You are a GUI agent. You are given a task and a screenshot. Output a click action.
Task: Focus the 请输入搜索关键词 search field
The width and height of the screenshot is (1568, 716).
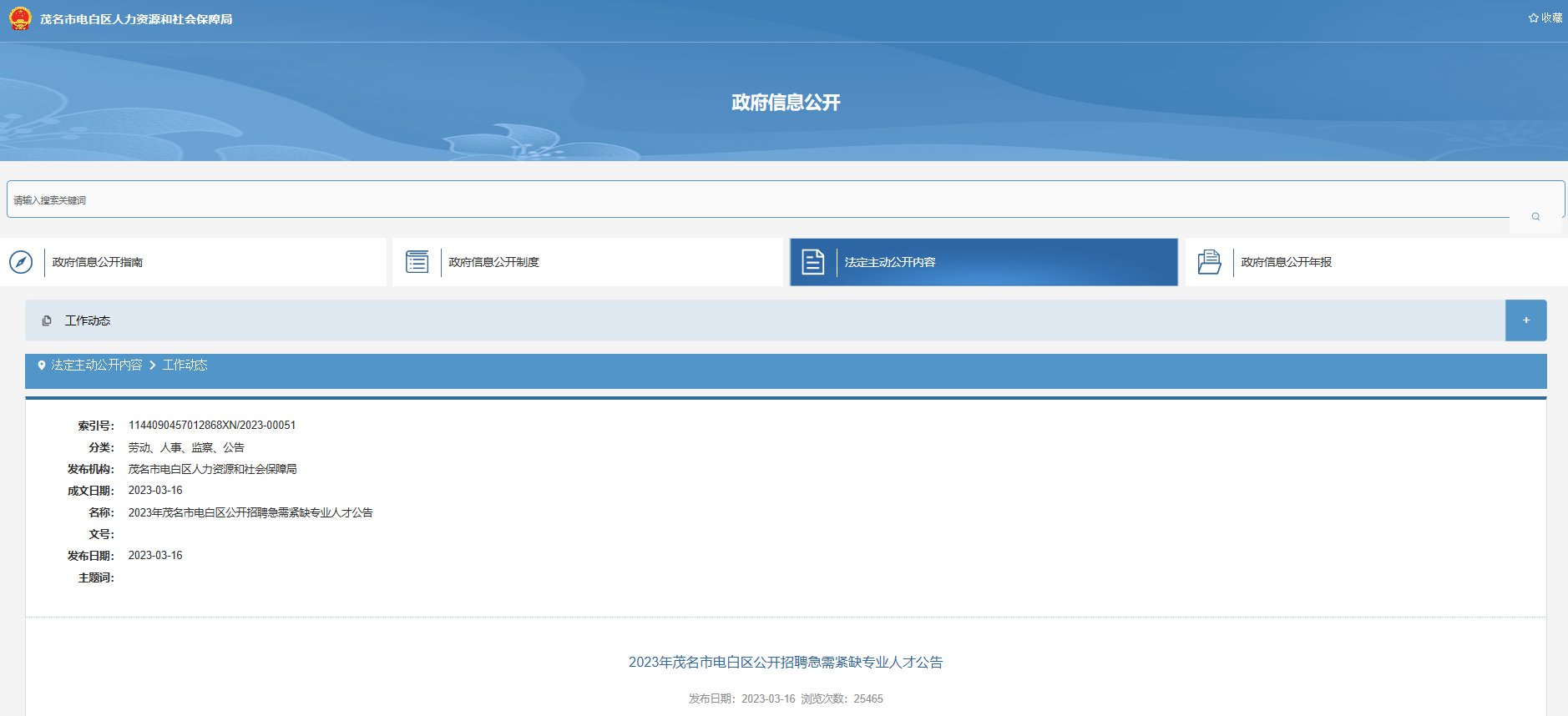click(x=751, y=200)
